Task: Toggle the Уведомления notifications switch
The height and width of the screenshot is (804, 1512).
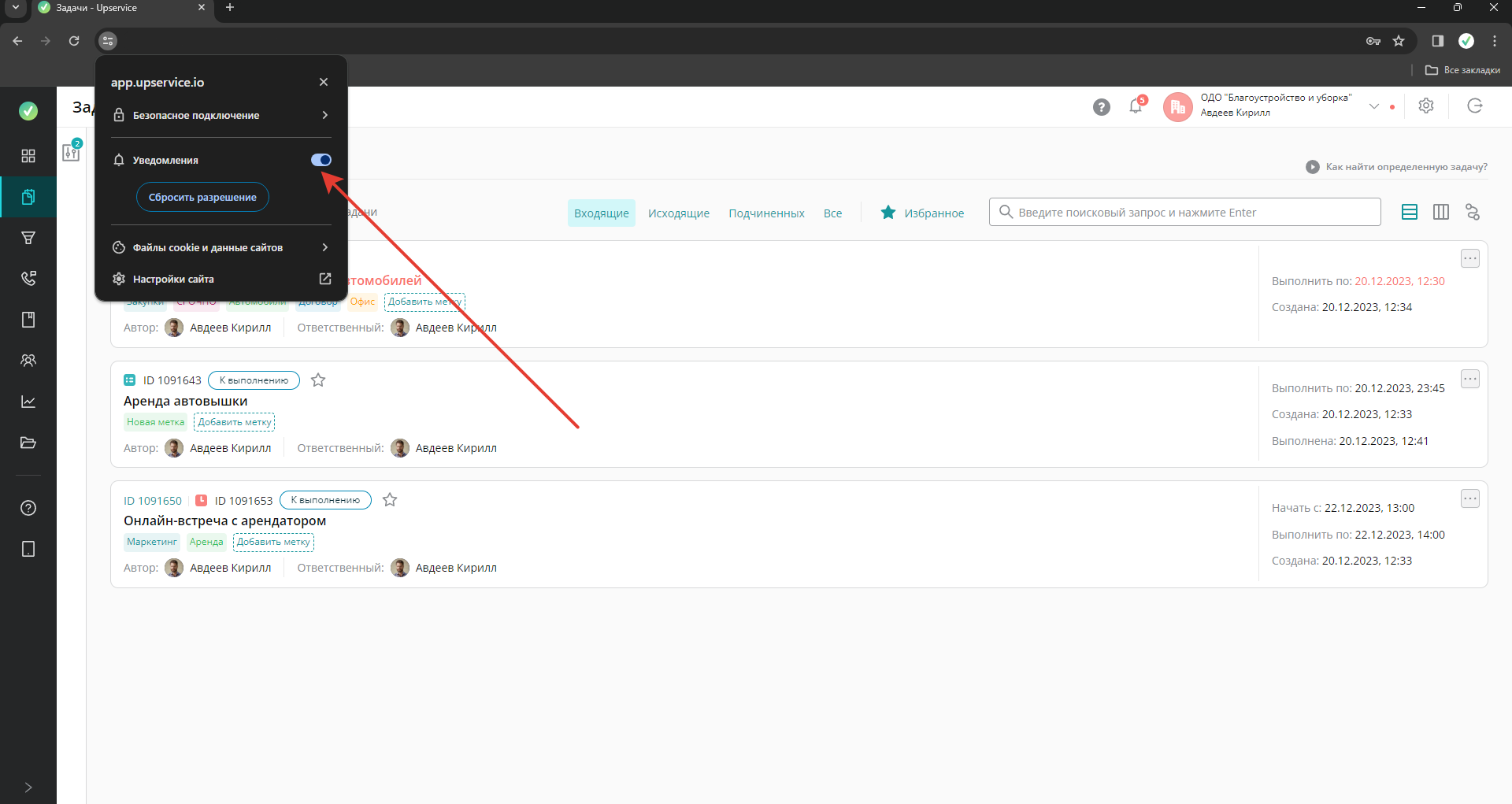Action: (x=321, y=160)
